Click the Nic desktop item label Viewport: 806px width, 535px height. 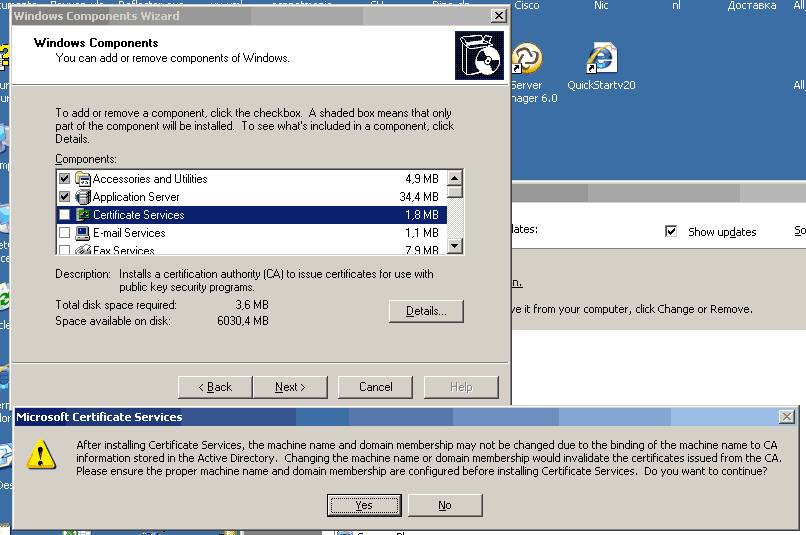tap(601, 6)
